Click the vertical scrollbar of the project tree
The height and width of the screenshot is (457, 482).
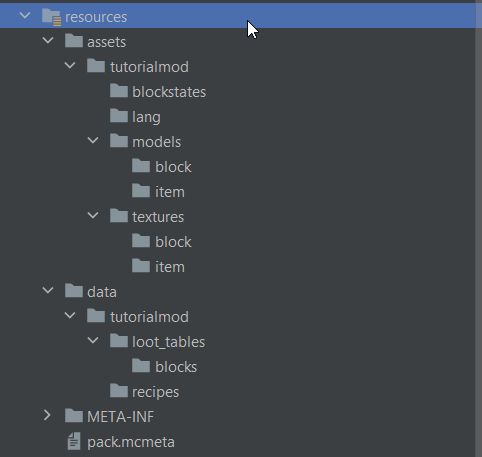(x=479, y=230)
